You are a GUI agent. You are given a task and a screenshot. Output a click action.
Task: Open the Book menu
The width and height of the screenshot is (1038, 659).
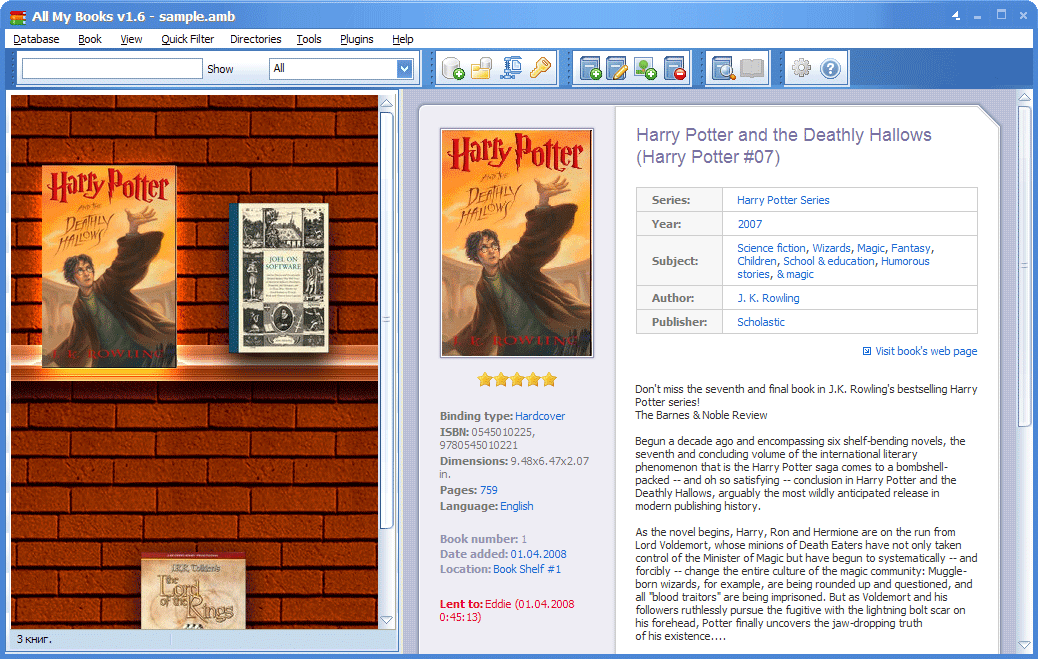click(x=90, y=39)
